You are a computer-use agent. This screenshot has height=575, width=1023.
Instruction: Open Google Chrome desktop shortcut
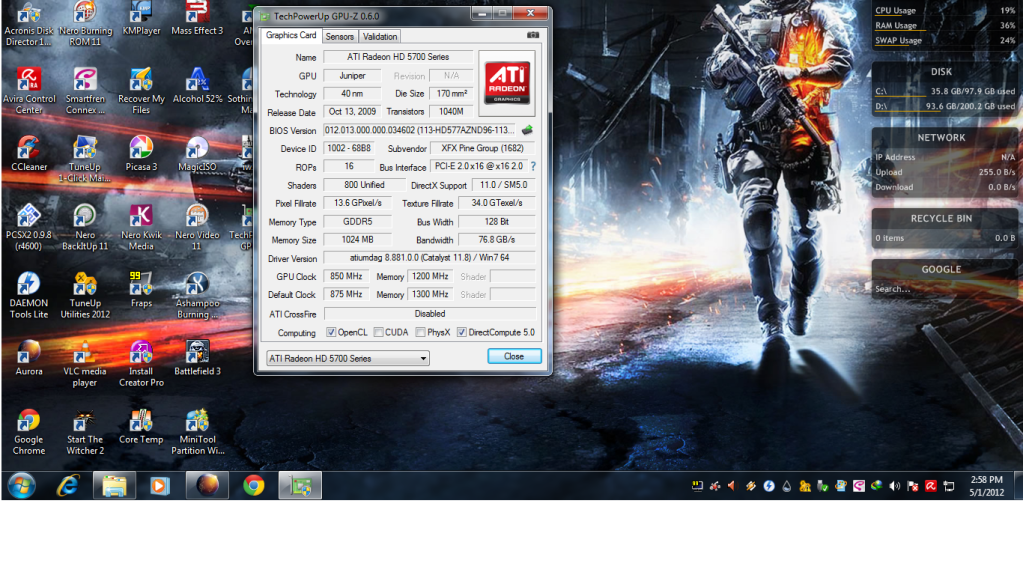[29, 432]
